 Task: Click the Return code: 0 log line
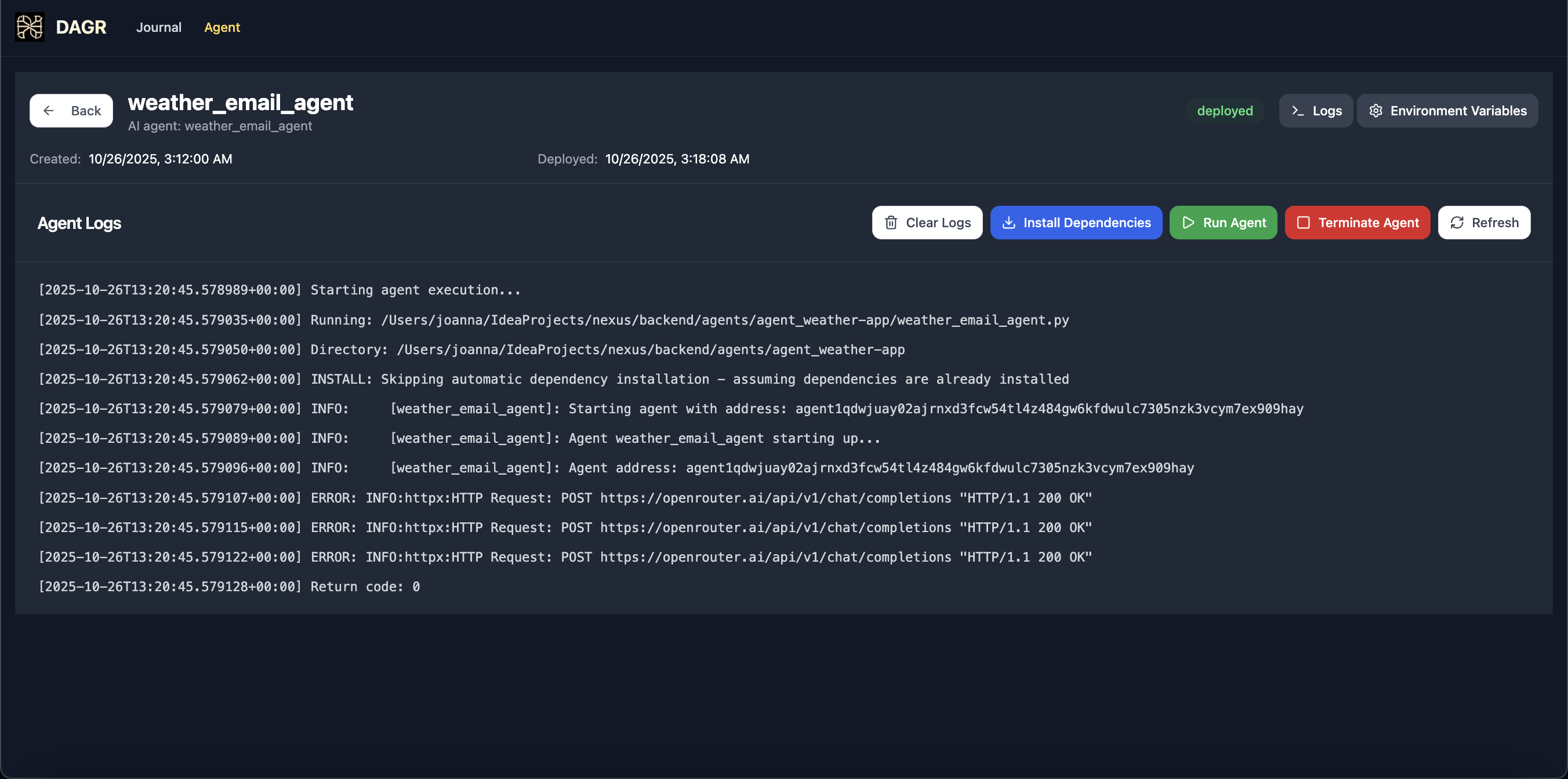[229, 587]
